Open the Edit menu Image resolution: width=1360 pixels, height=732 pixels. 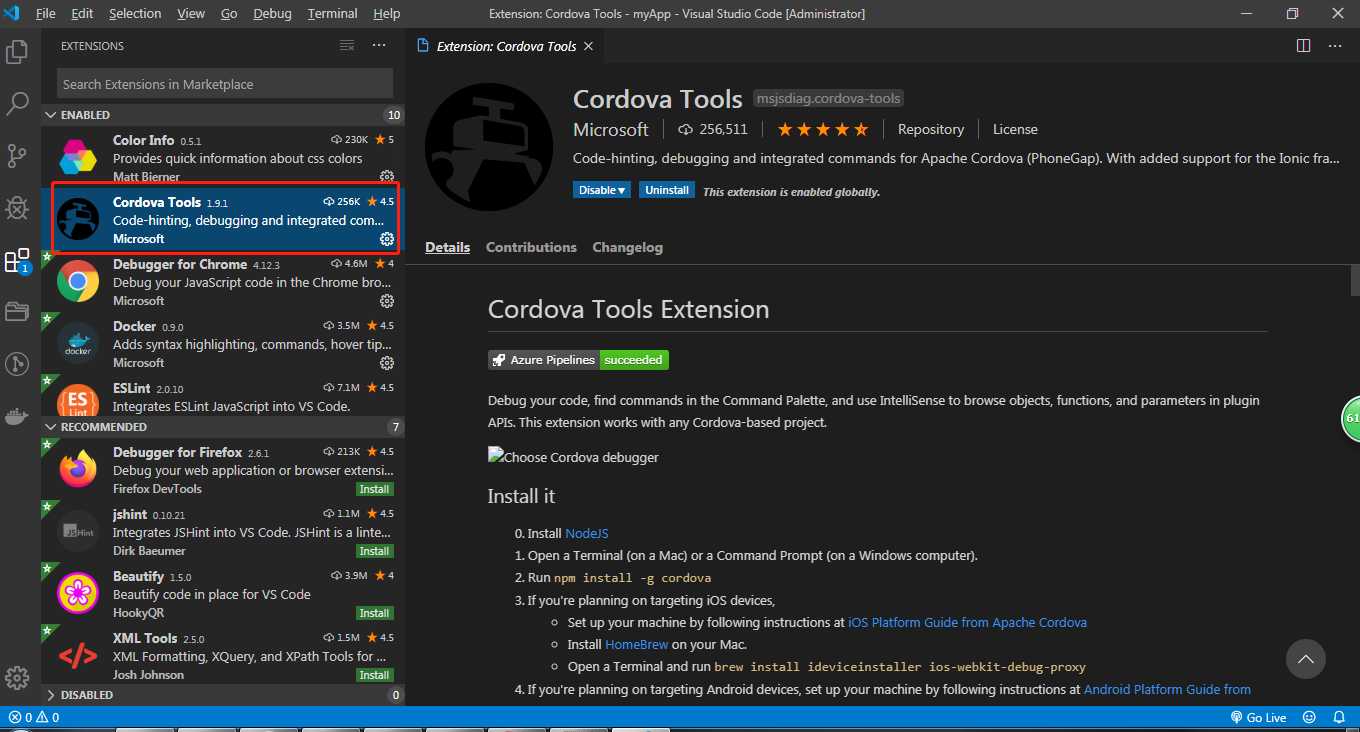click(82, 13)
